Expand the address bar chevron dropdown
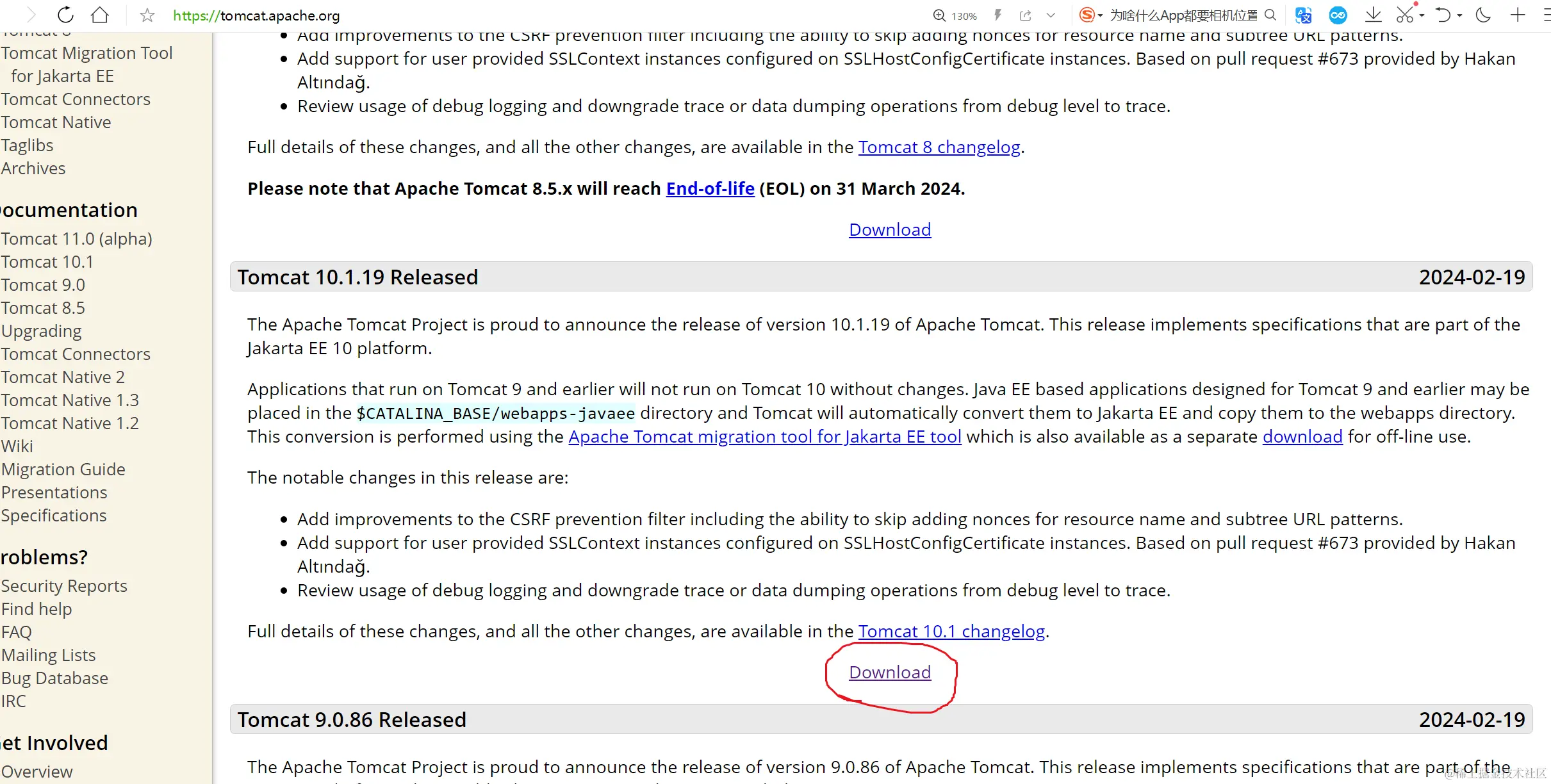 click(x=1051, y=15)
